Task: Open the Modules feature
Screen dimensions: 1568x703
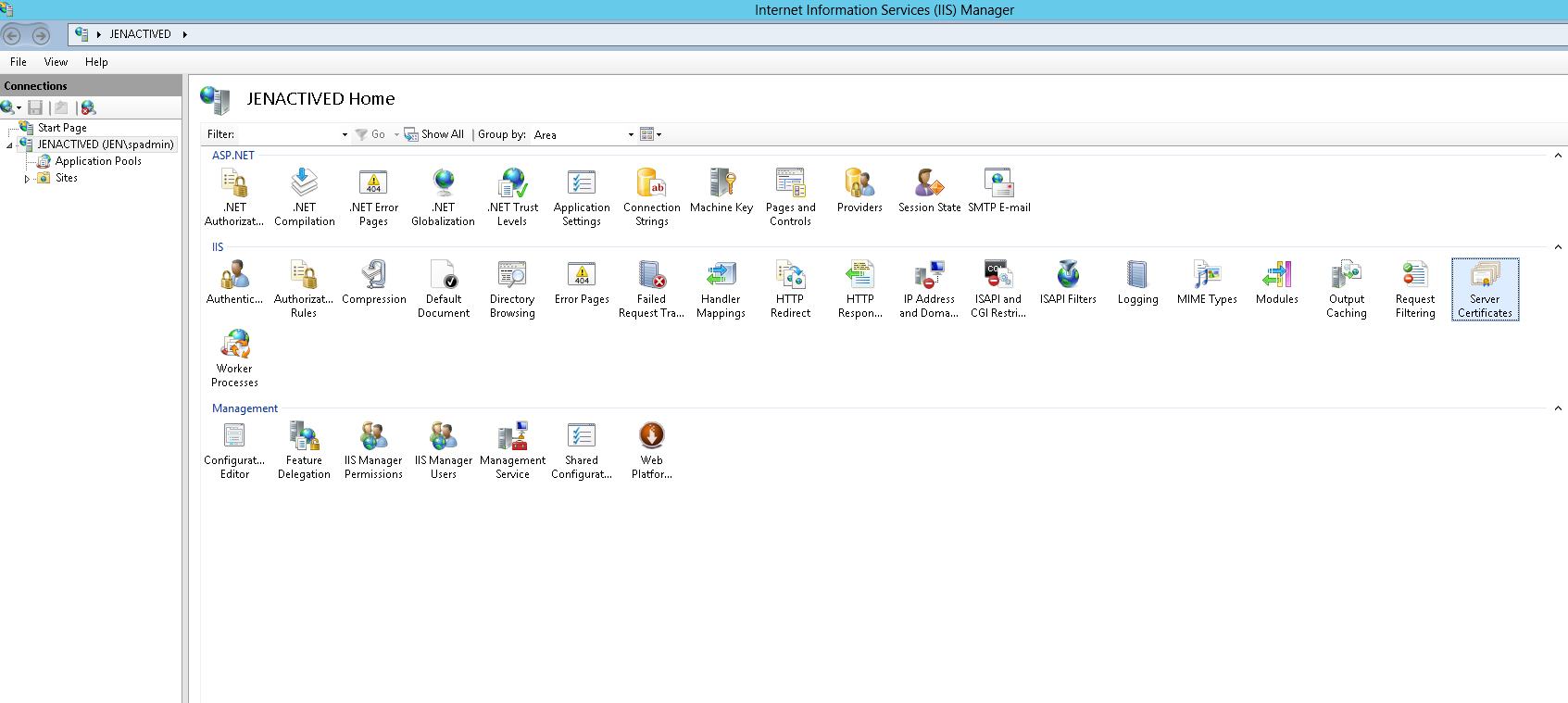Action: 1277,282
